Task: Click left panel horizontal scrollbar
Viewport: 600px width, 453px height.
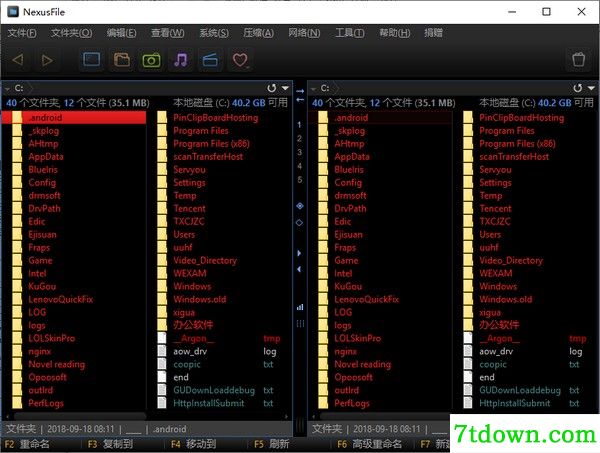Action: click(80, 416)
